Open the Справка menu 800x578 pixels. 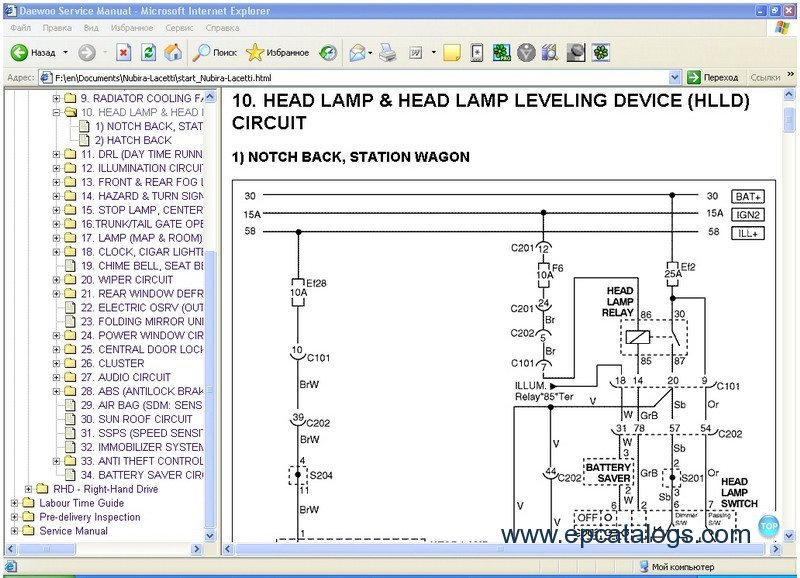click(222, 28)
